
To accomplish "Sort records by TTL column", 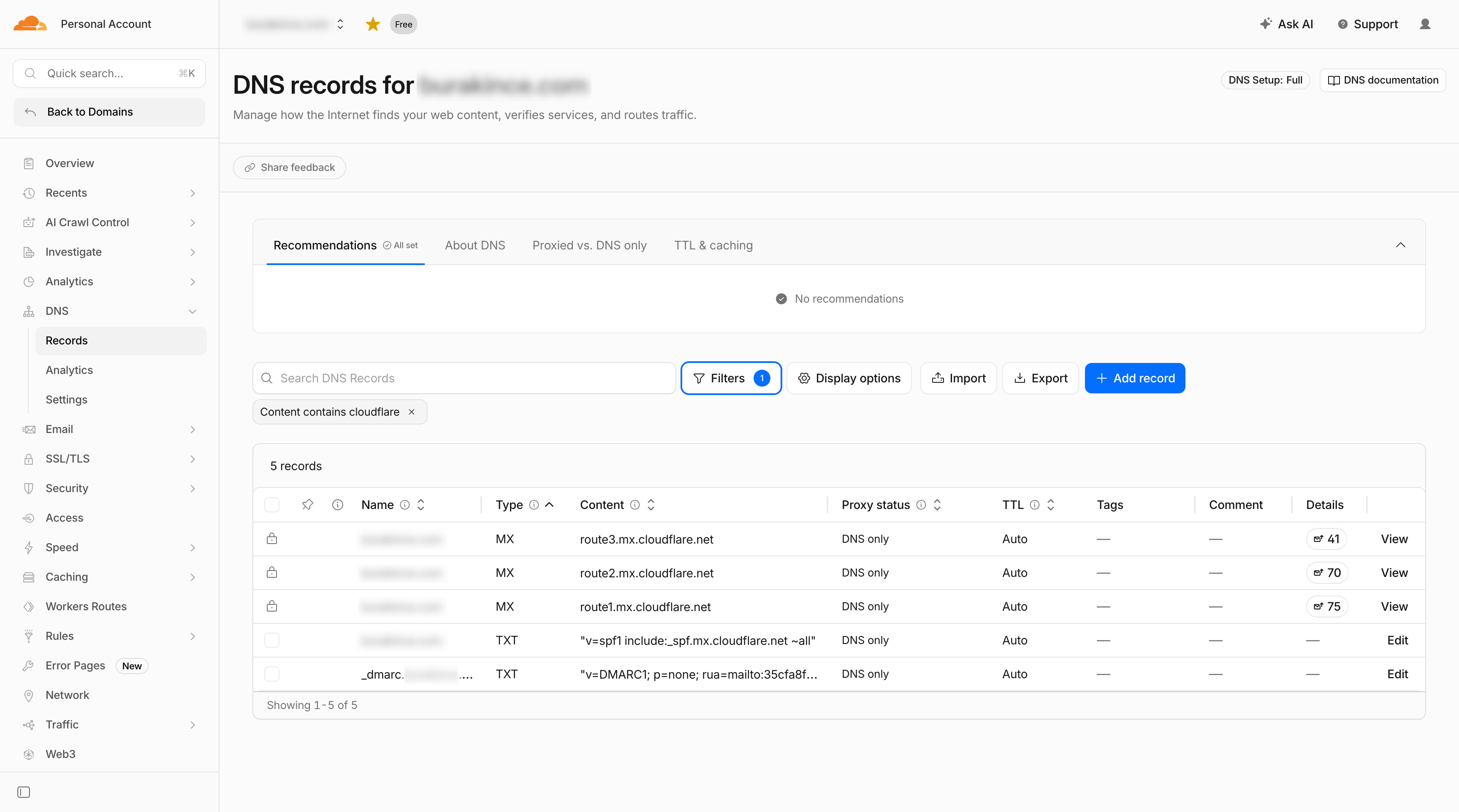I will click(x=1050, y=504).
